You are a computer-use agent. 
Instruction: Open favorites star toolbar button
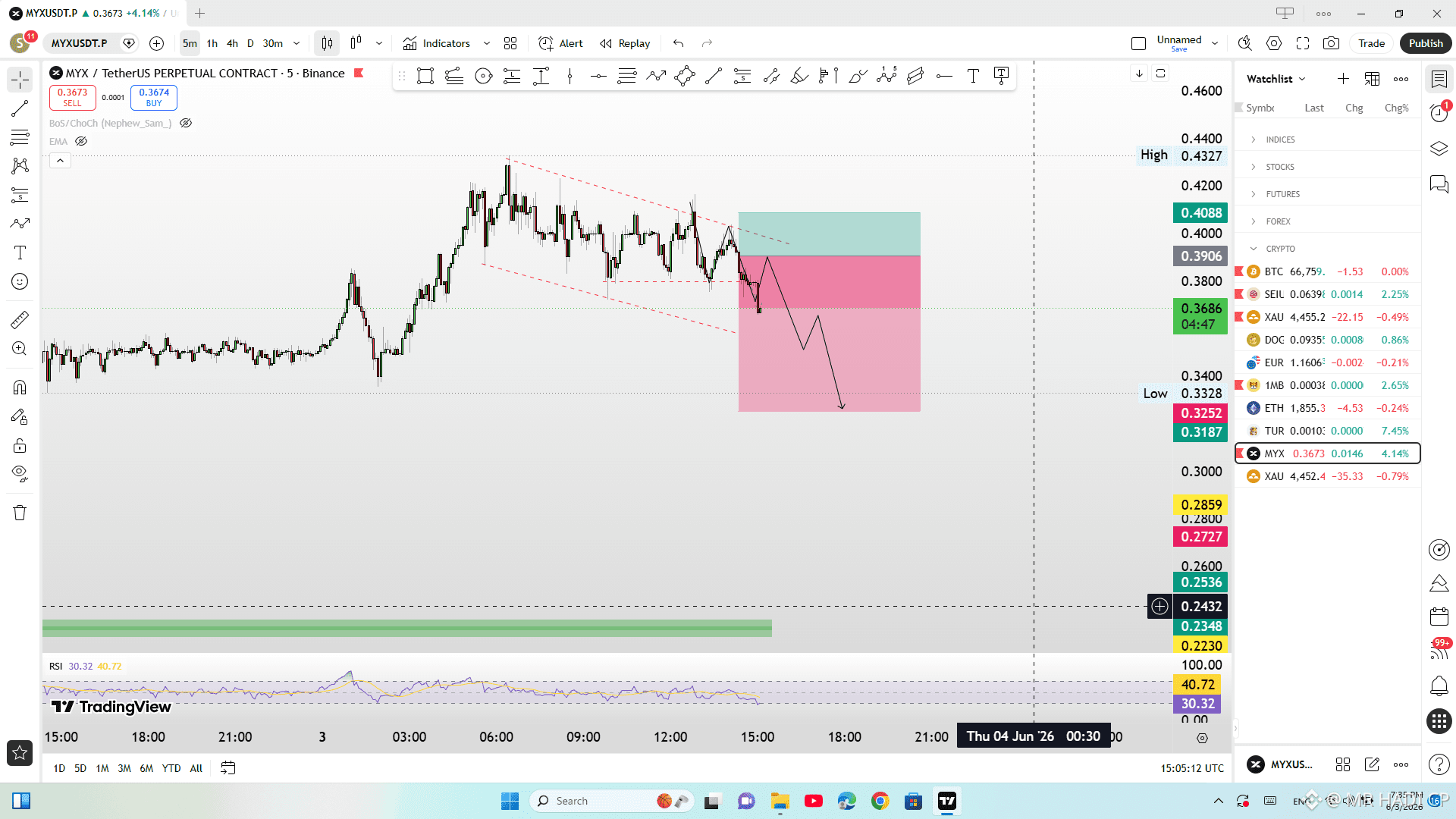[x=20, y=752]
